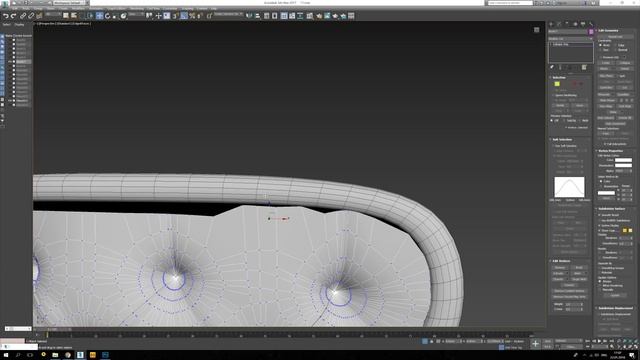Click the purple object color swatch
This screenshot has height=360, width=640.
(591, 31)
